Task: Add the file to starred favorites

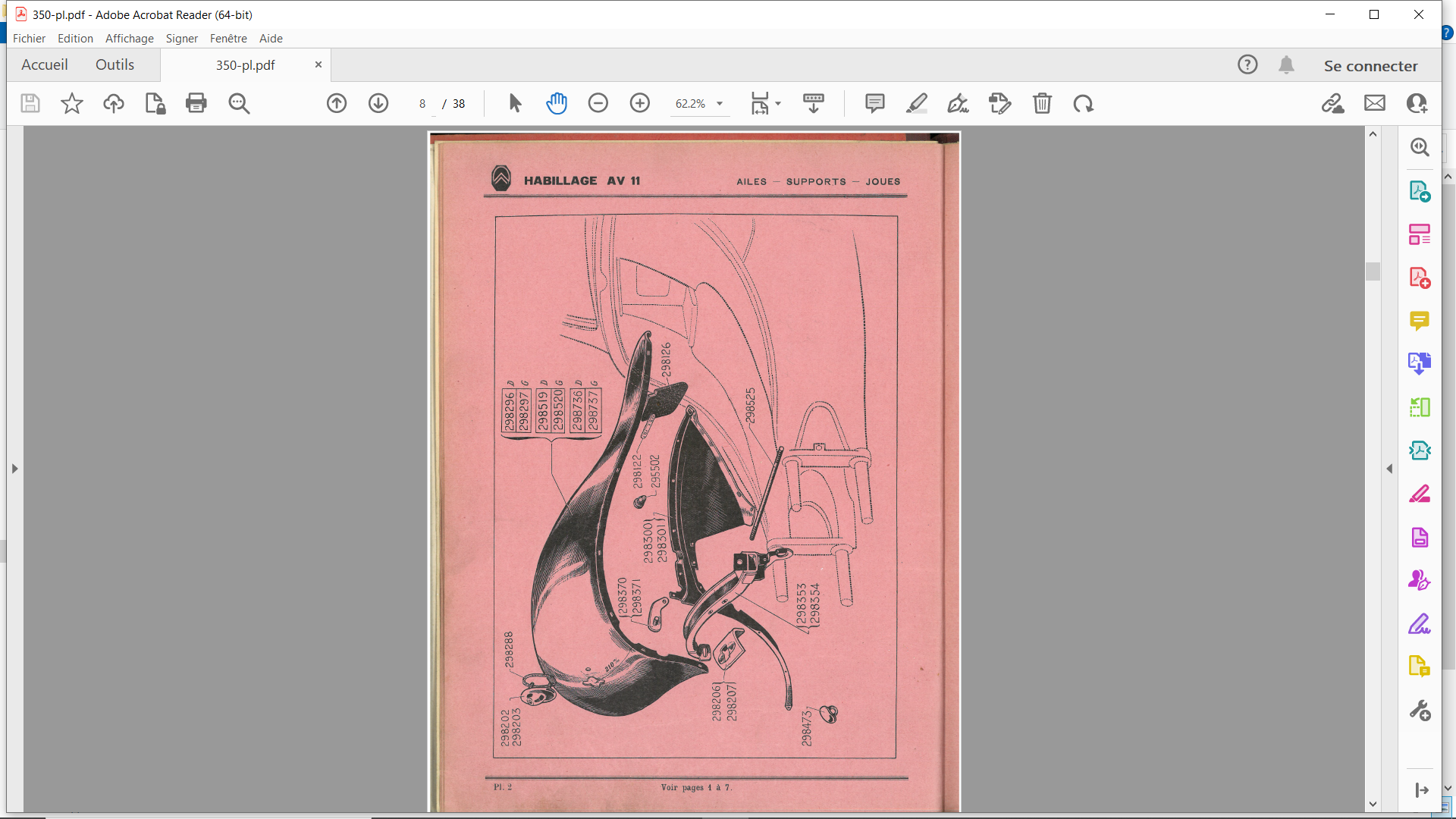Action: coord(72,103)
